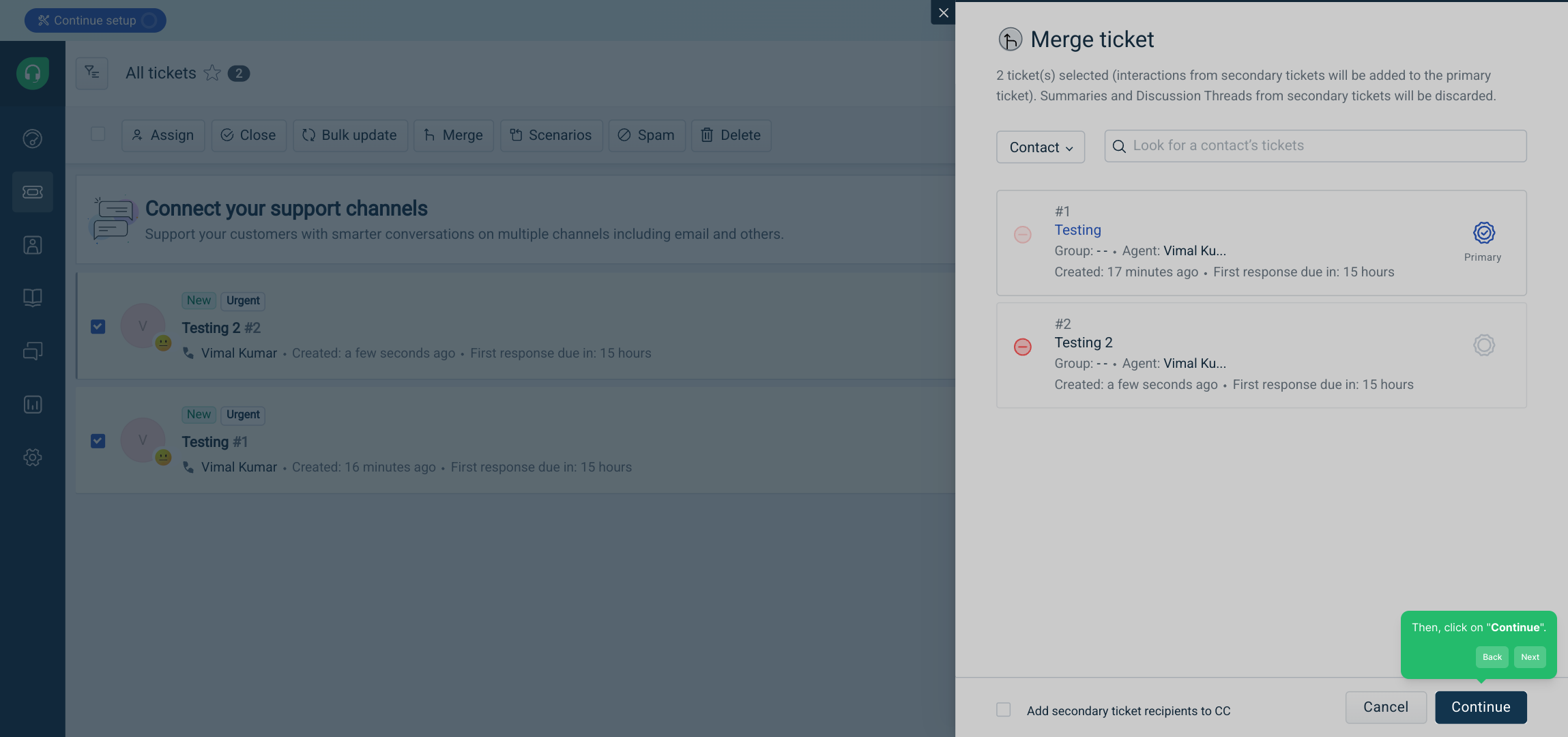Open the Contacts sidebar icon
Image resolution: width=1568 pixels, height=737 pixels.
[x=33, y=245]
